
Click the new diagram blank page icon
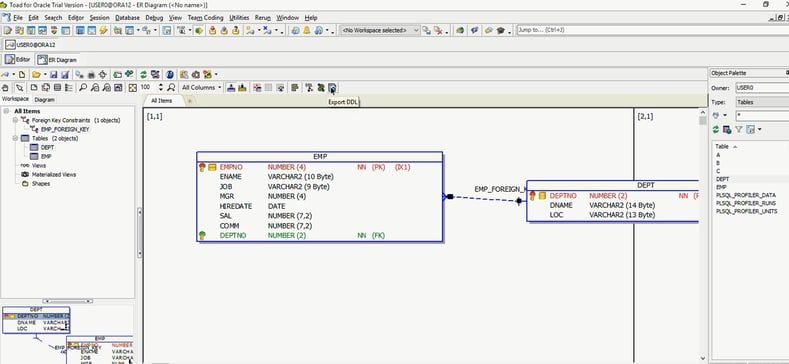22,75
